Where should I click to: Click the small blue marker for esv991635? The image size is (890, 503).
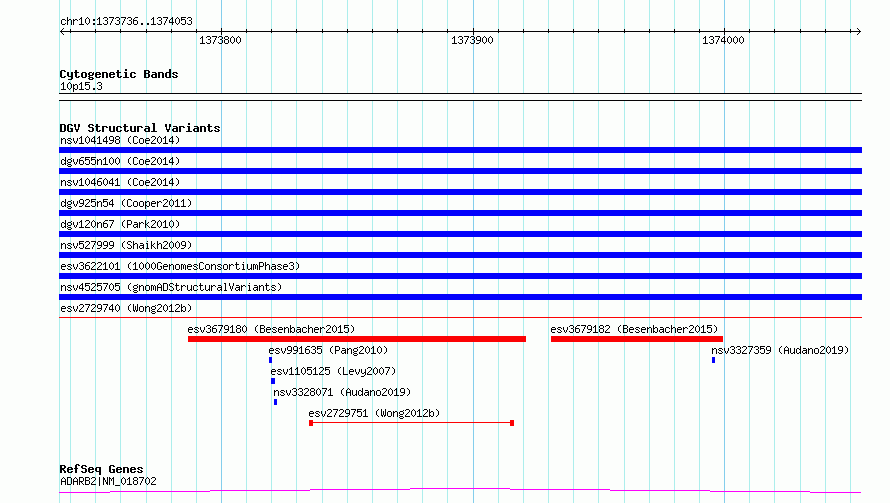[270, 360]
